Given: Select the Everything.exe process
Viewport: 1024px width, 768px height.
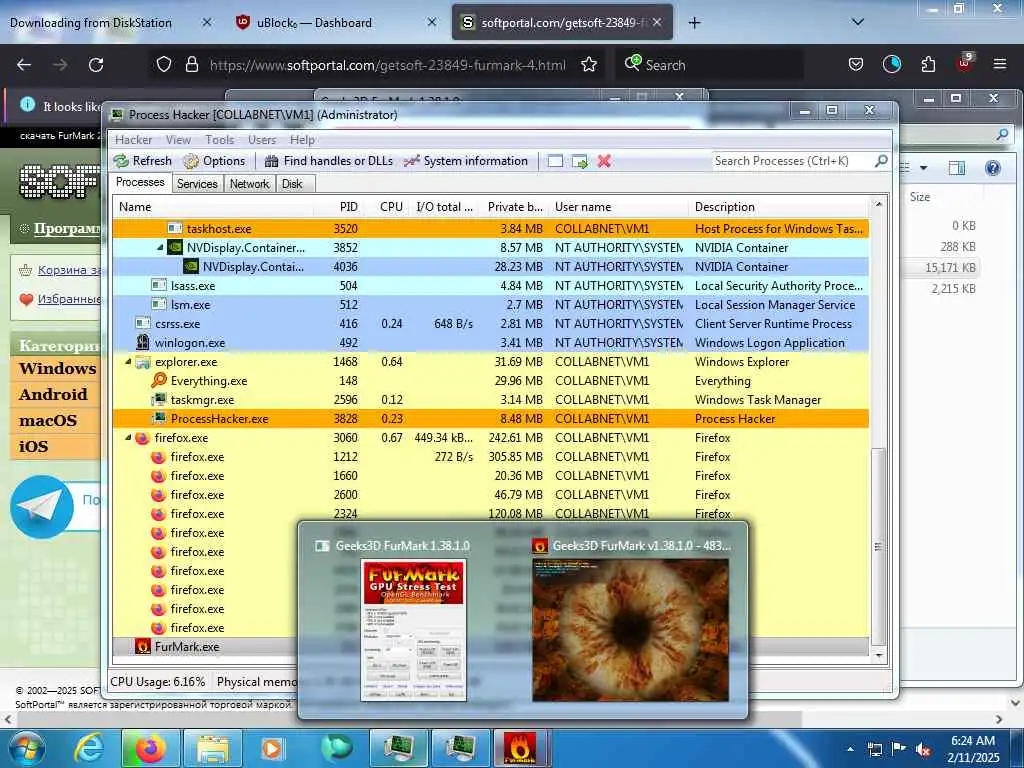Looking at the screenshot, I should click(490, 381).
